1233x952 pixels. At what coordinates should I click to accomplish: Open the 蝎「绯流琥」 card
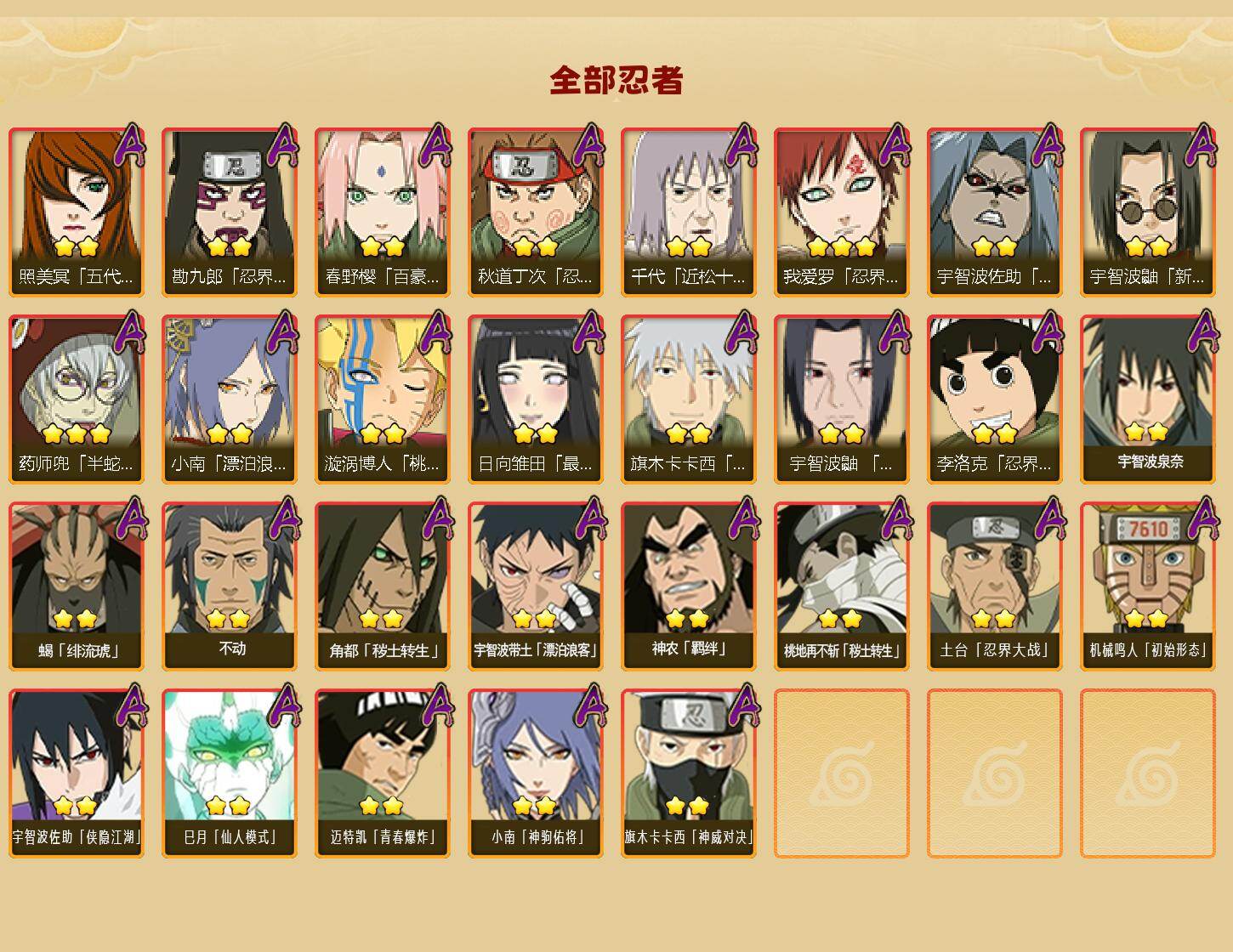[x=77, y=586]
